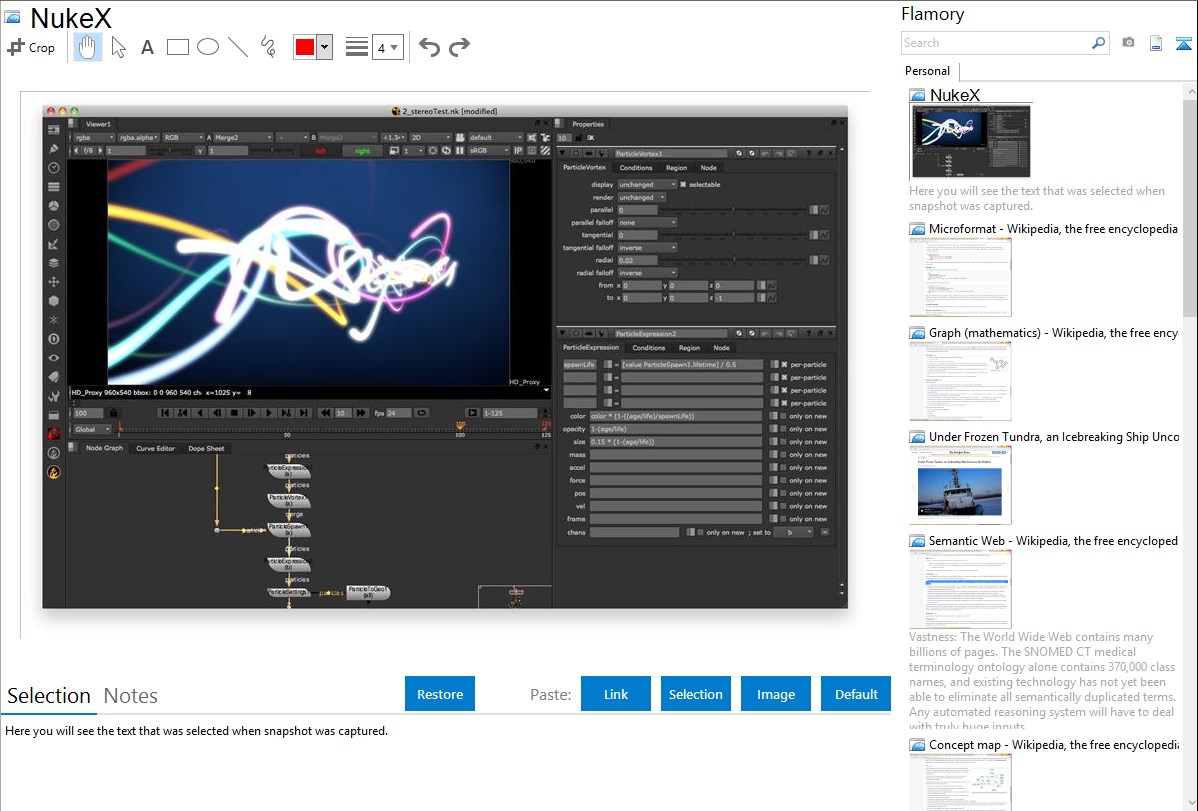The height and width of the screenshot is (811, 1198).
Task: Undo the last annotation
Action: 429,47
